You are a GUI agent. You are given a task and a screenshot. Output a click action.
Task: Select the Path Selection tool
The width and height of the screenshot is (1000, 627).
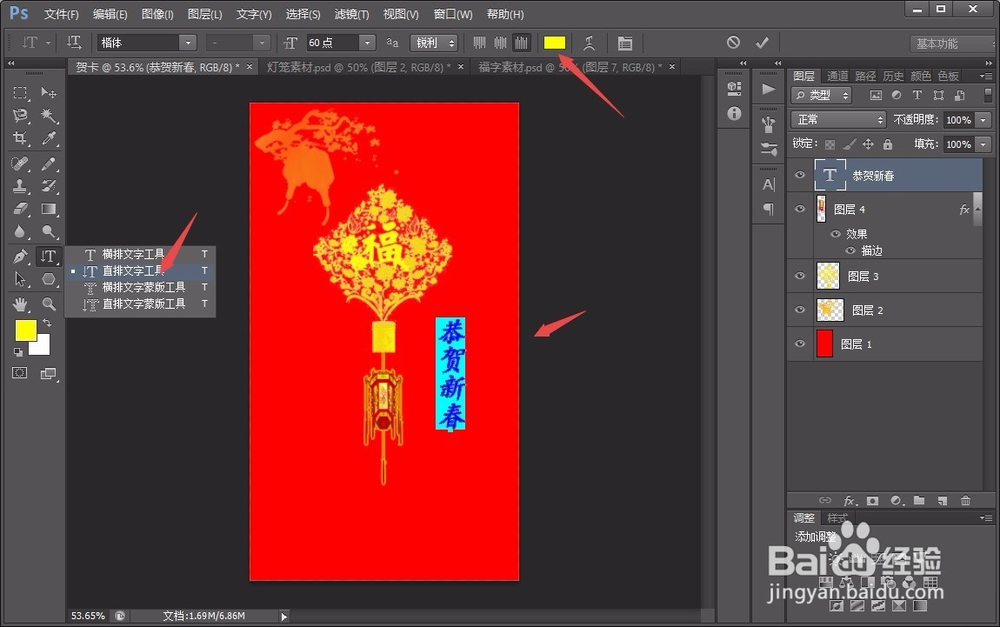click(20, 279)
